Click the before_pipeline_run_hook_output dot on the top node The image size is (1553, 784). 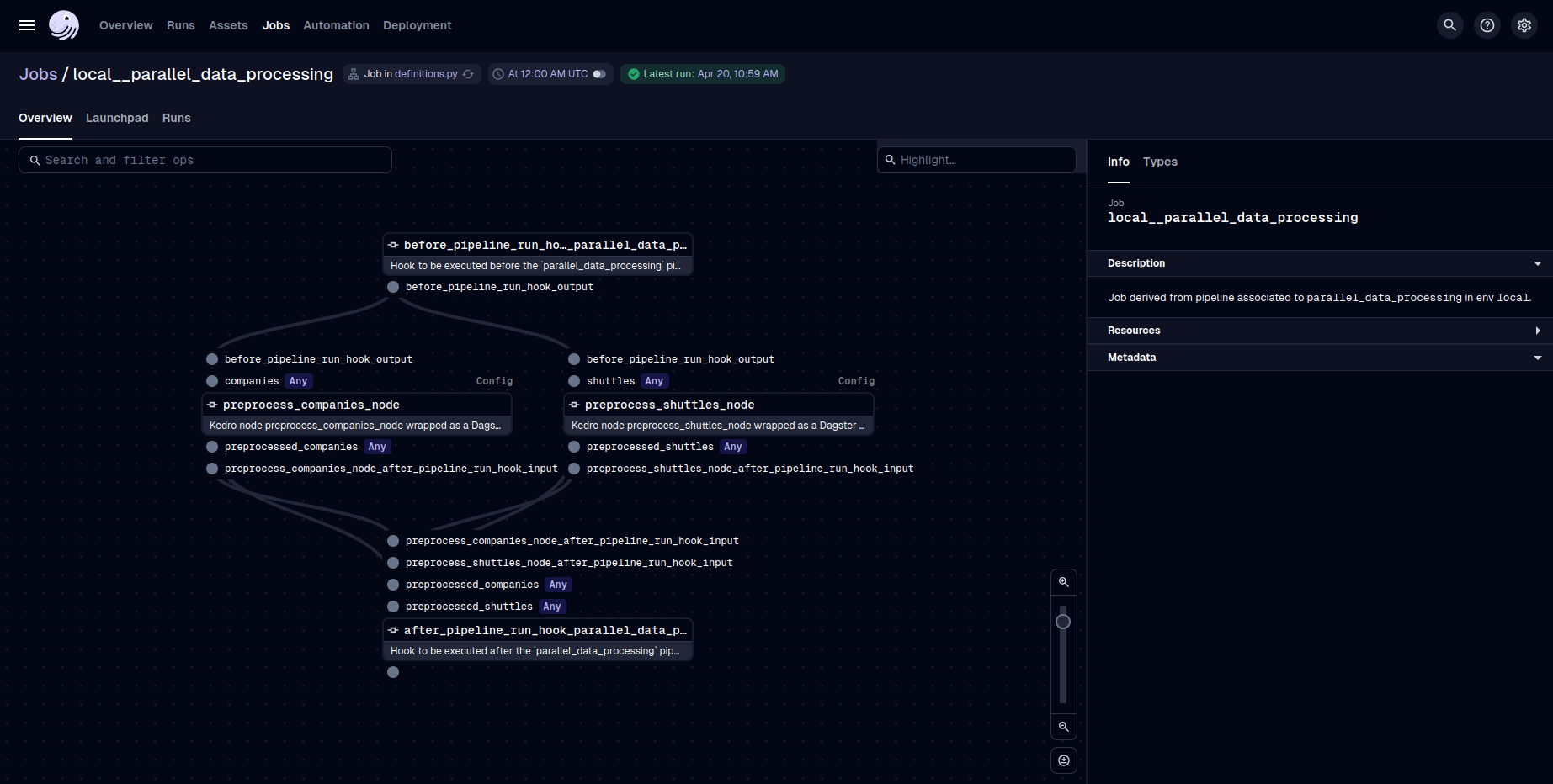pos(393,287)
